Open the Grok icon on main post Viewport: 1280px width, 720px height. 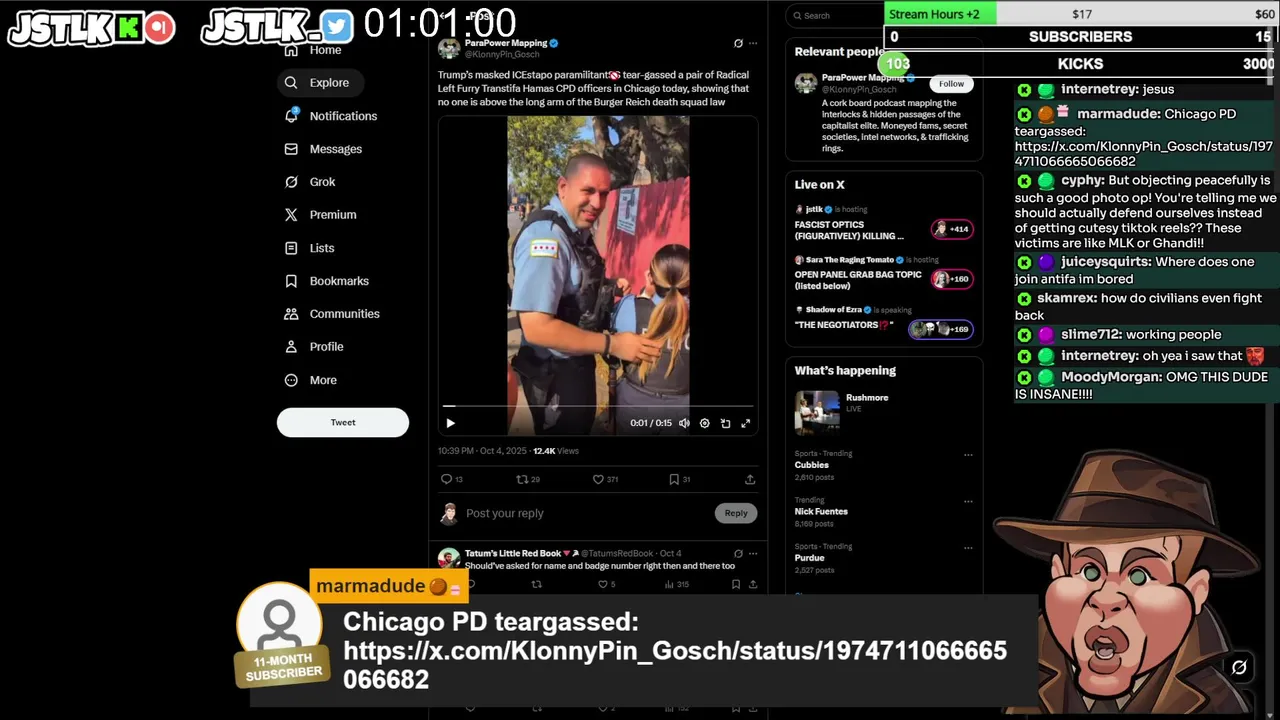(x=738, y=44)
